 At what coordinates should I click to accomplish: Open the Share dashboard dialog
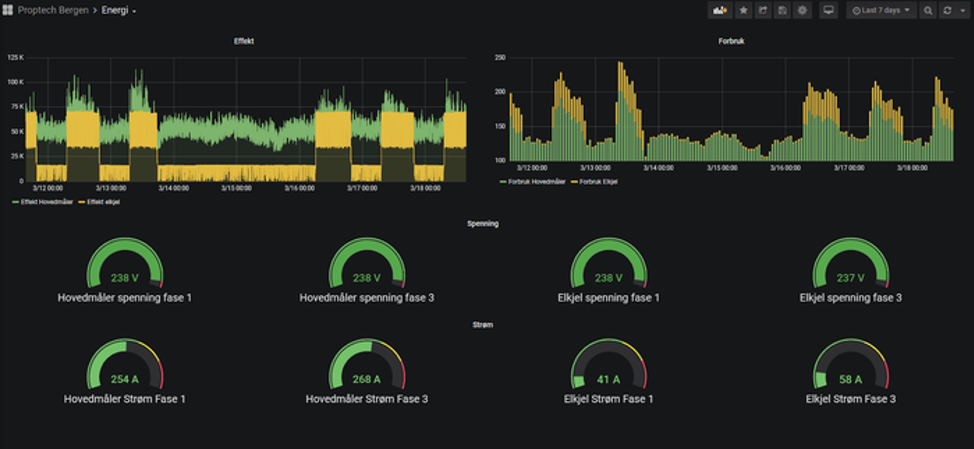click(x=763, y=10)
